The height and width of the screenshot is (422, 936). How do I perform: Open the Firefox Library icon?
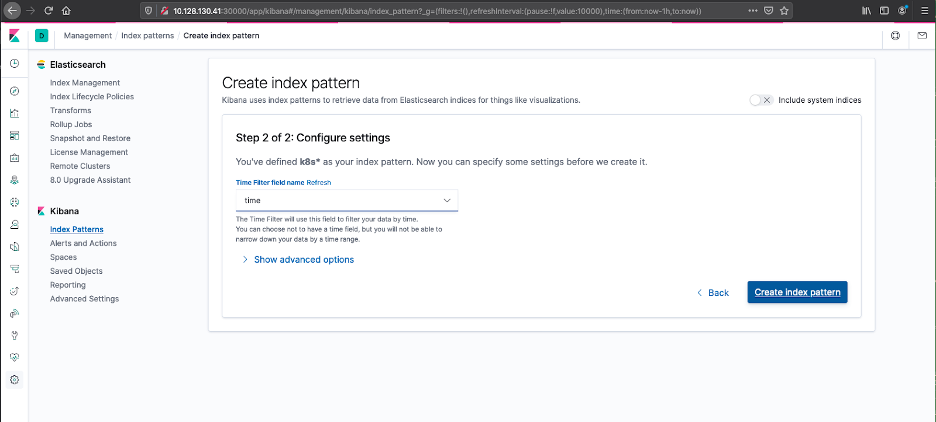click(866, 11)
